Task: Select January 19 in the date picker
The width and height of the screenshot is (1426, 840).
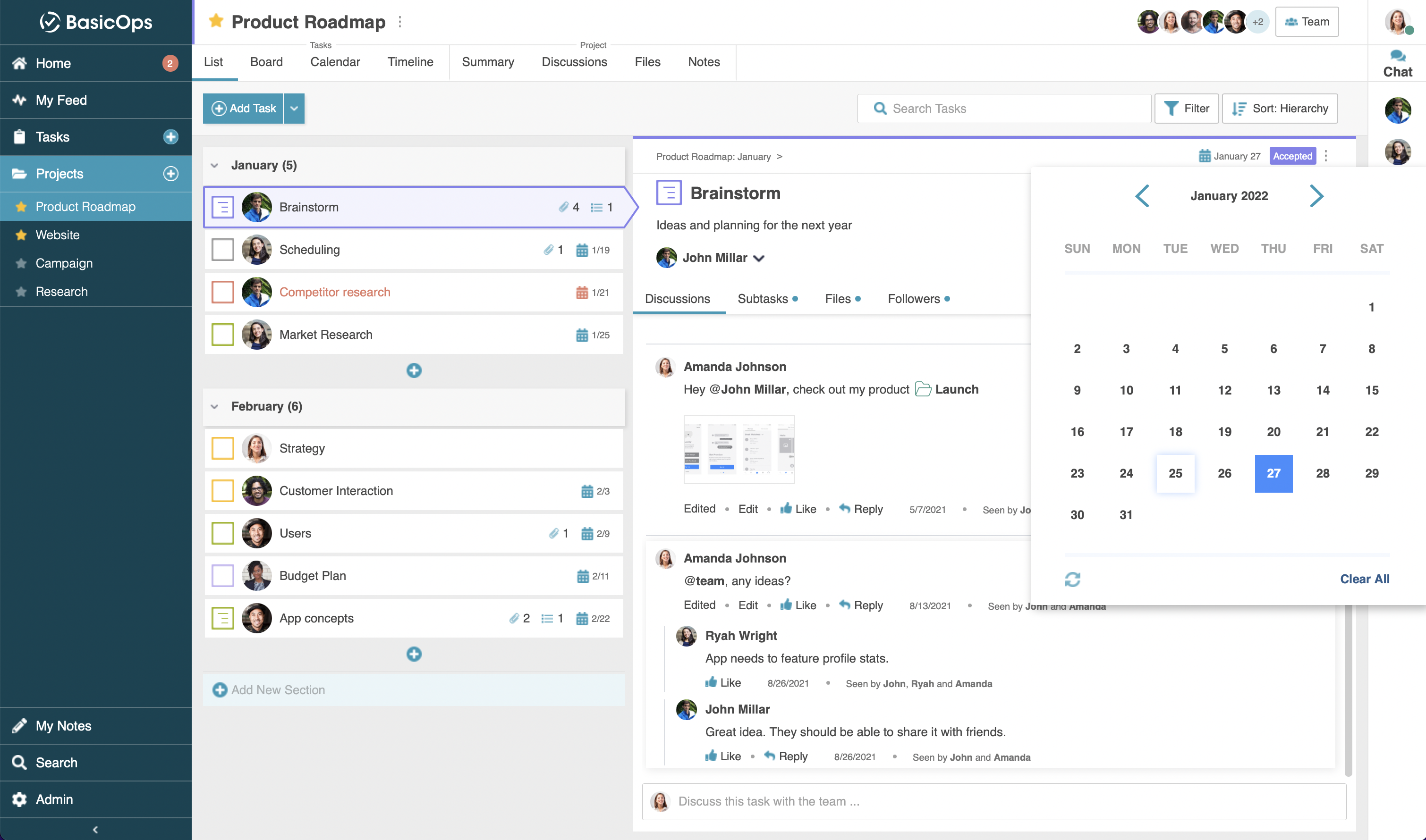Action: tap(1224, 432)
